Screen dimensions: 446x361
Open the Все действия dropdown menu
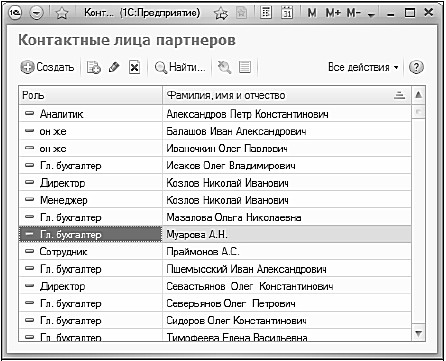point(363,67)
